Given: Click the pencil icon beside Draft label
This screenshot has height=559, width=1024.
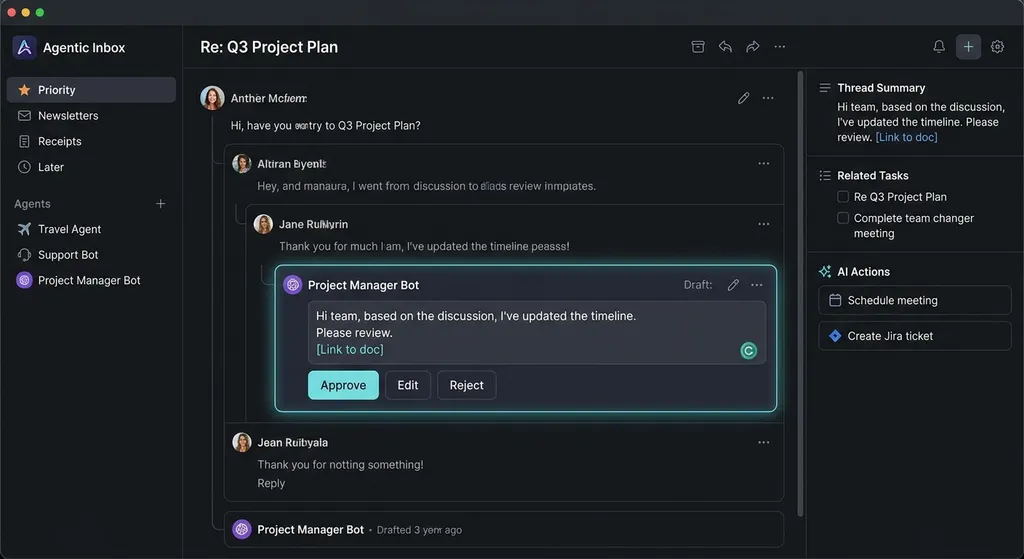Looking at the screenshot, I should (x=733, y=285).
